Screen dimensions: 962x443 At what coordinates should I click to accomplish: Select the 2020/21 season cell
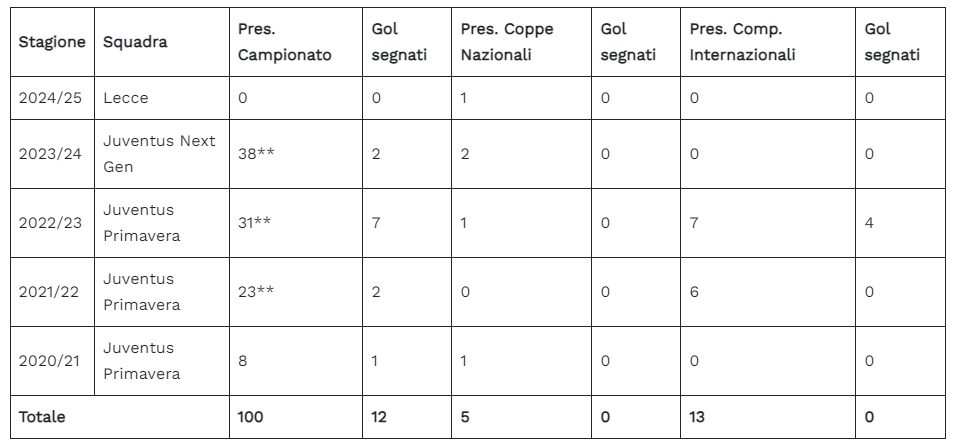pyautogui.click(x=51, y=360)
